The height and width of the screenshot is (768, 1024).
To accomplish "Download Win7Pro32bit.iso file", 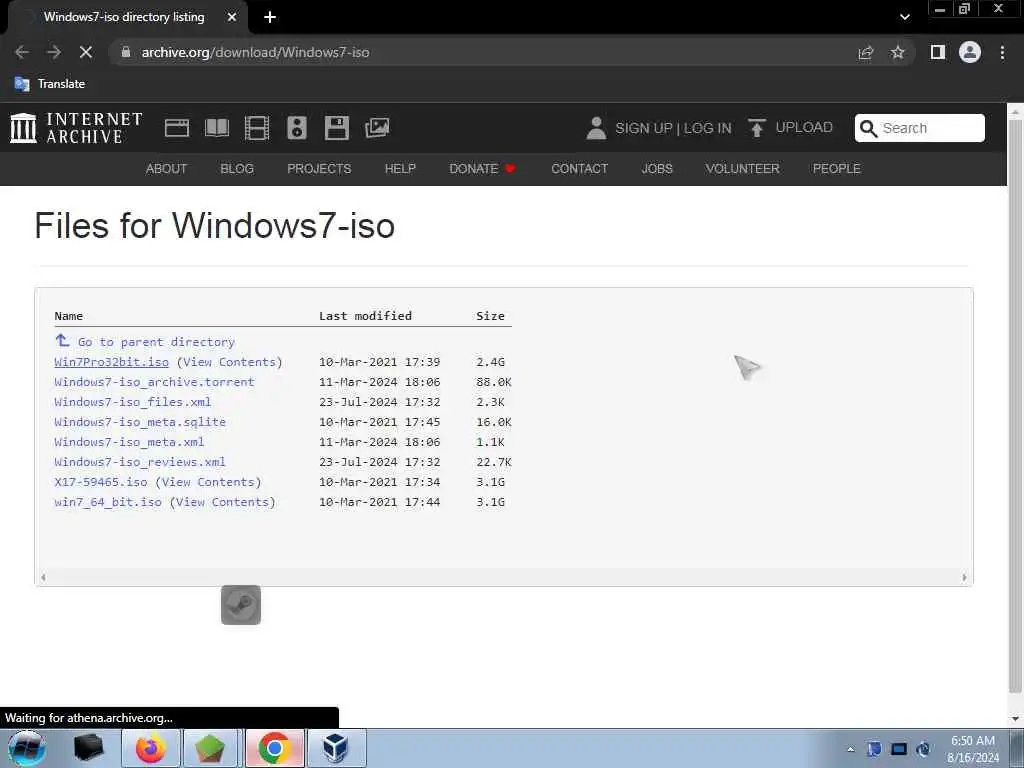I will point(112,362).
